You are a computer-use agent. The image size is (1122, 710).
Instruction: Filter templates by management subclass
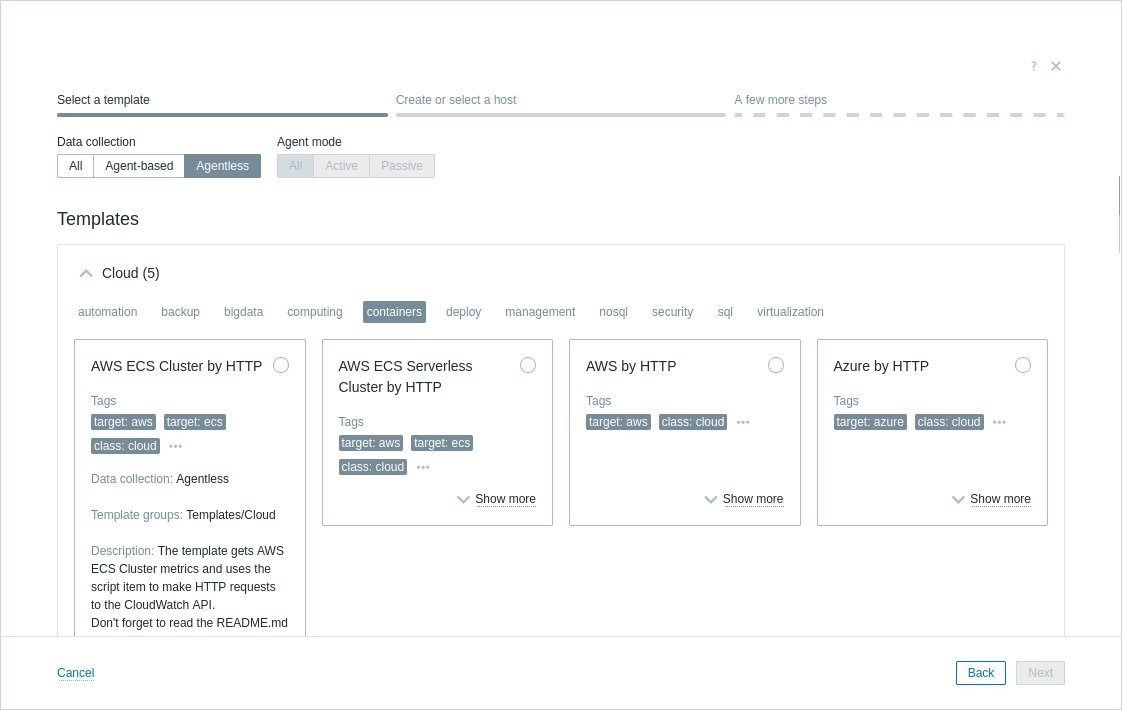540,312
